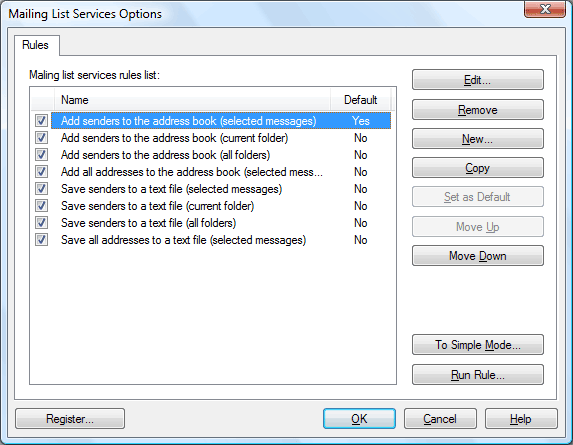Click the Default column header
Viewport: 573px width, 445px height.
361,100
